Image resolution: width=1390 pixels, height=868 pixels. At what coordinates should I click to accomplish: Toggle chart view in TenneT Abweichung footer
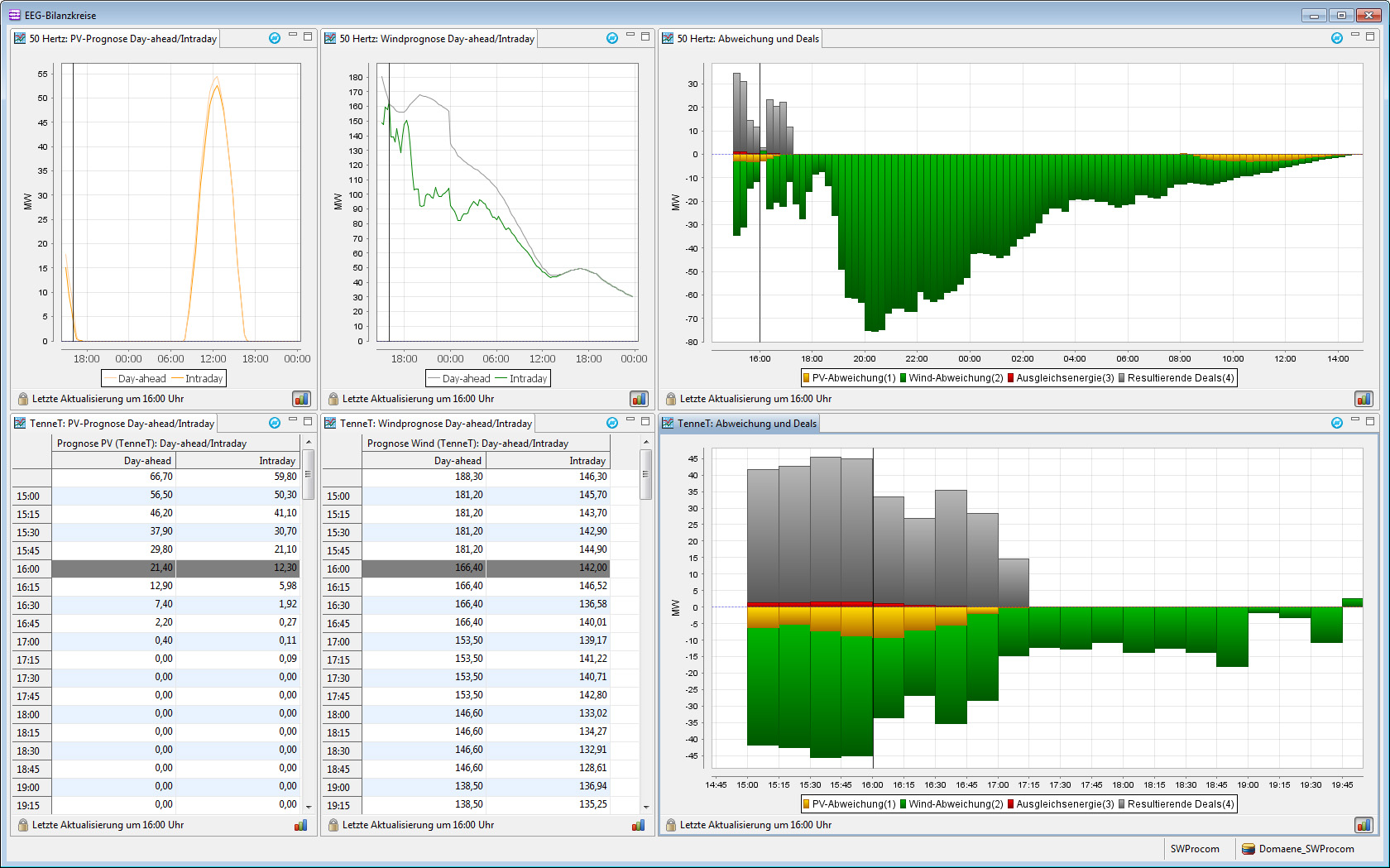[1363, 825]
